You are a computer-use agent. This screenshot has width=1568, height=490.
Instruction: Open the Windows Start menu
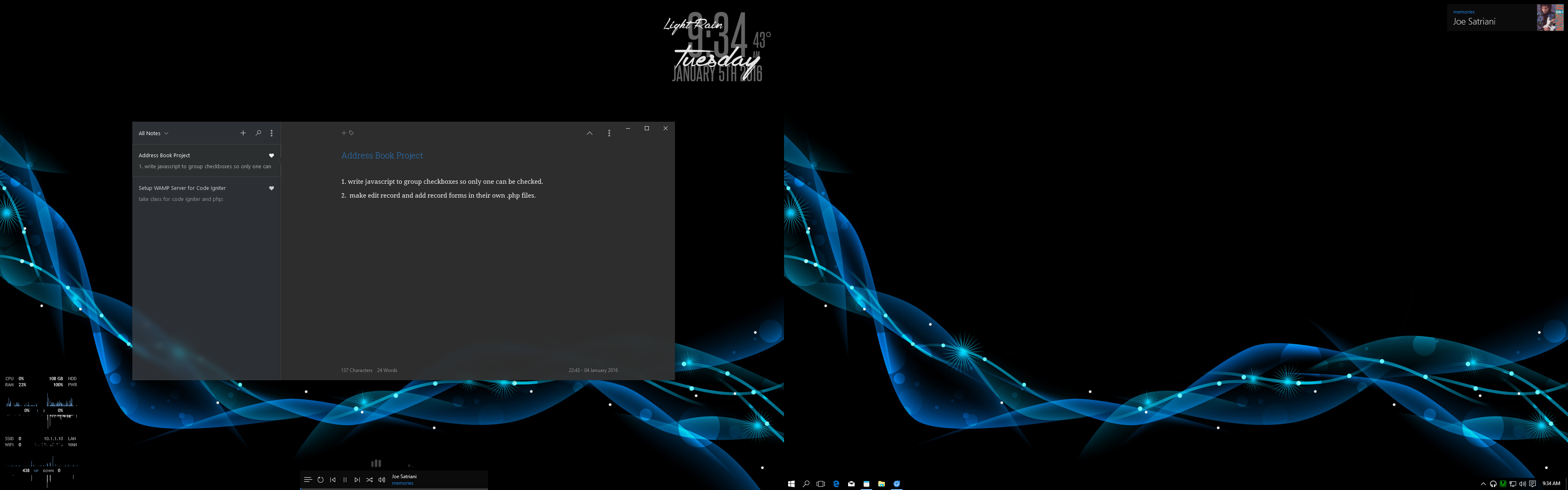791,483
